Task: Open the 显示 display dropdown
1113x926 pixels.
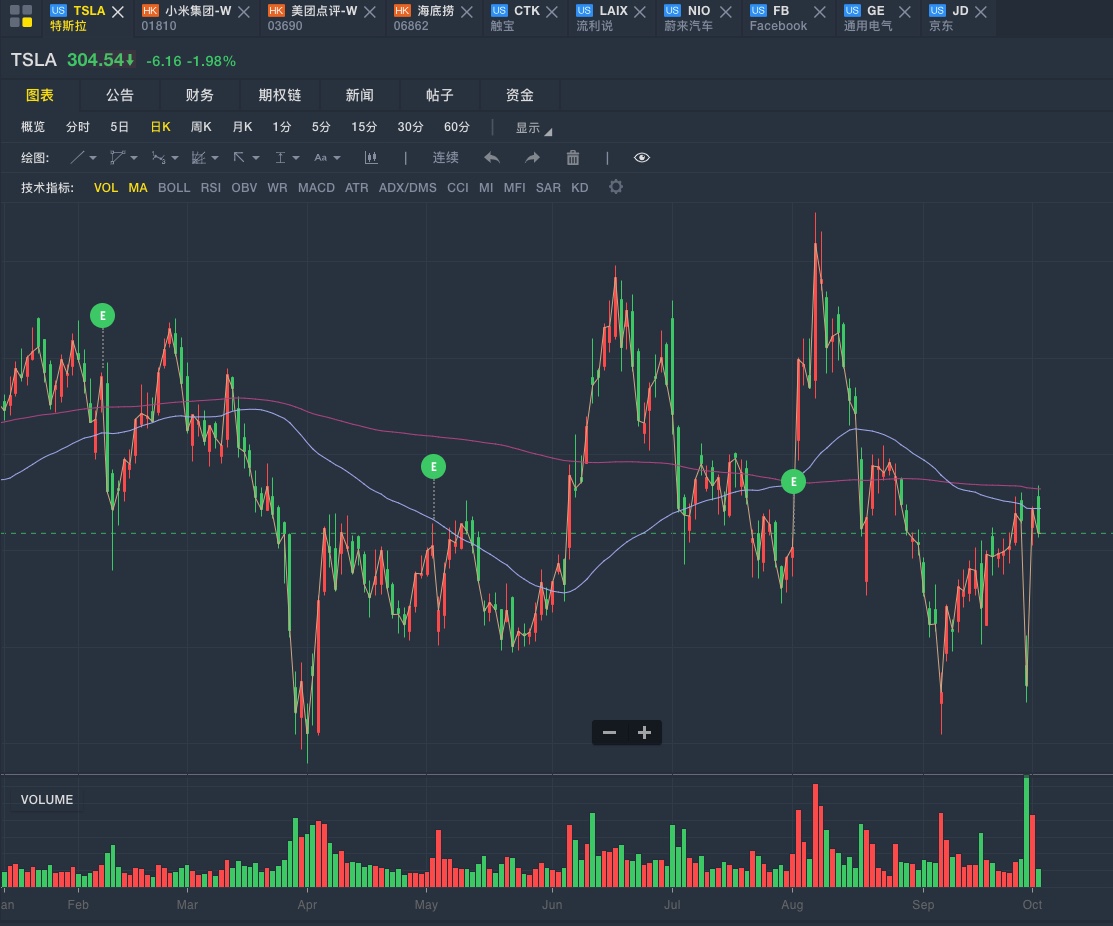Action: 533,128
